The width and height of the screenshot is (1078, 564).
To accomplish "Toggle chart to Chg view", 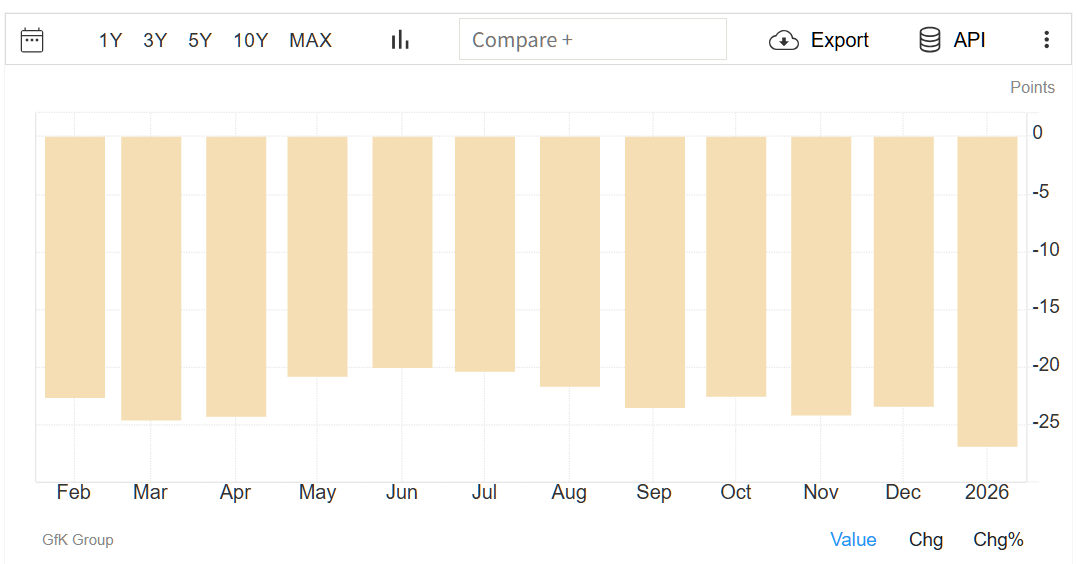I will pos(926,540).
